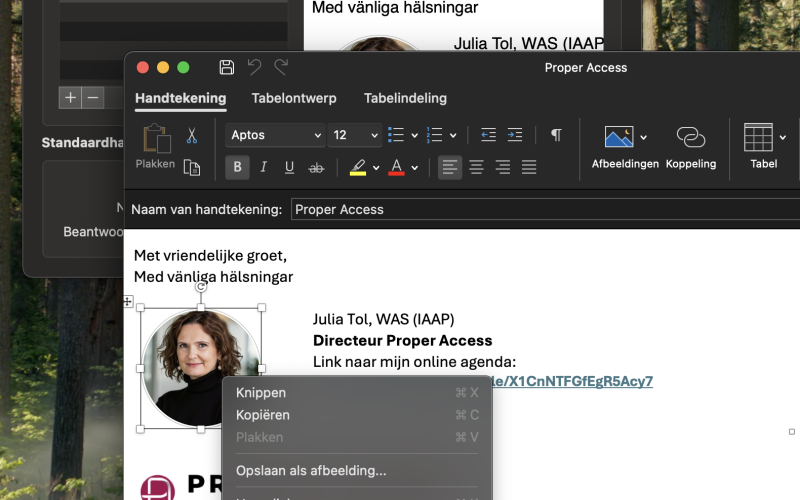The image size is (800, 500).
Task: Click the text 'Julia Tol, WAS (IAAP)' in editor
Action: pos(384,319)
